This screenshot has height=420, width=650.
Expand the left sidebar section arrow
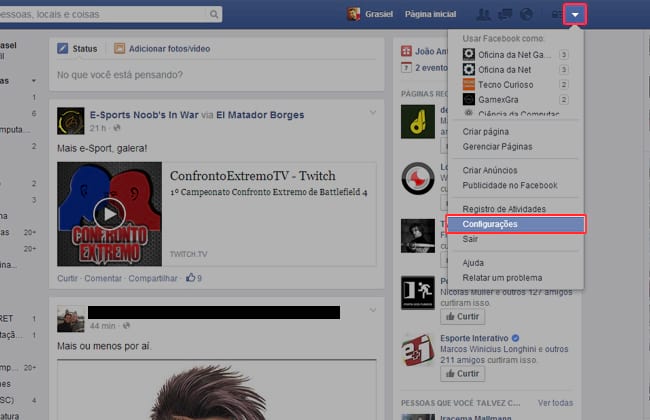click(x=34, y=80)
